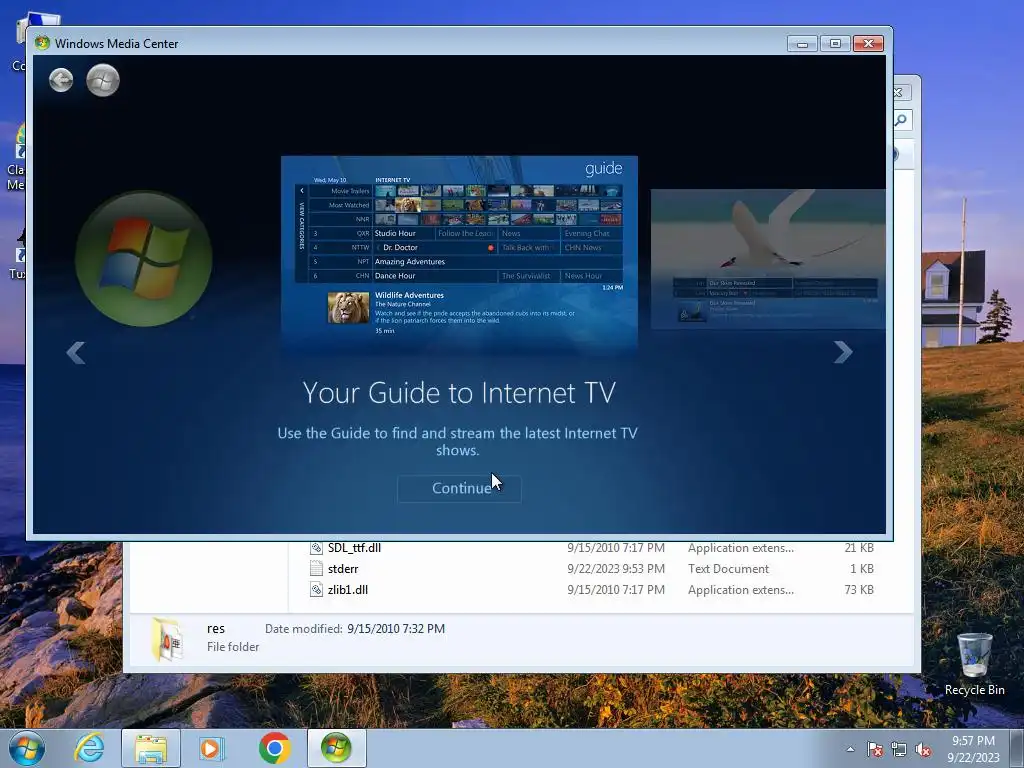Switch to Media Center taskbar button
1024x768 pixels.
click(336, 748)
